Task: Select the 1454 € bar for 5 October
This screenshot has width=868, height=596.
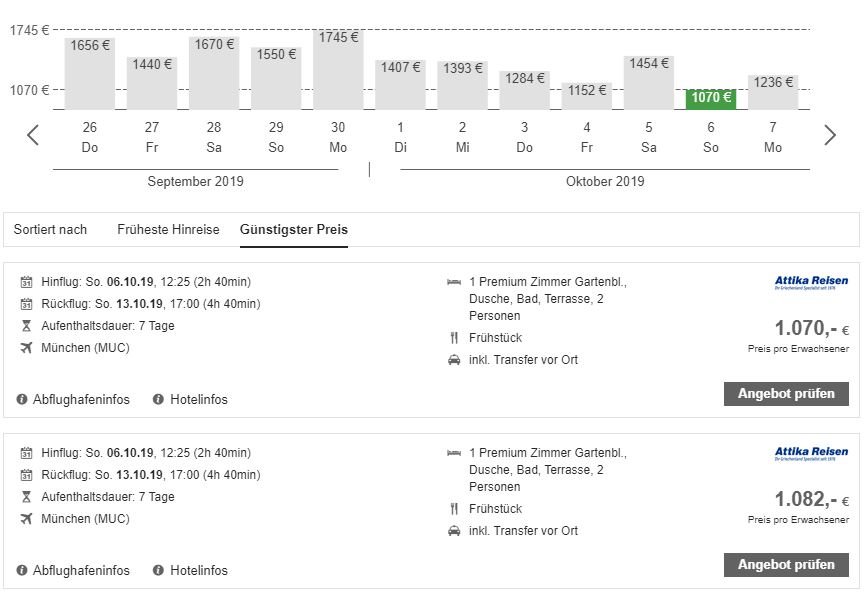Action: tap(649, 82)
